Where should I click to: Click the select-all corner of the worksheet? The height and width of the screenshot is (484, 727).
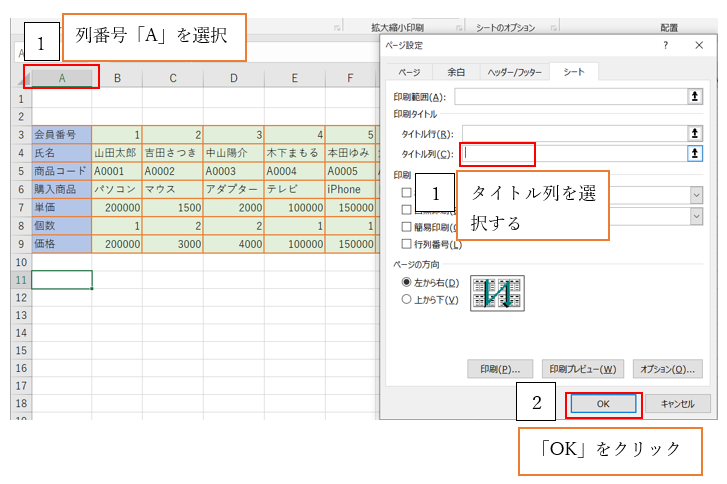coord(20,78)
